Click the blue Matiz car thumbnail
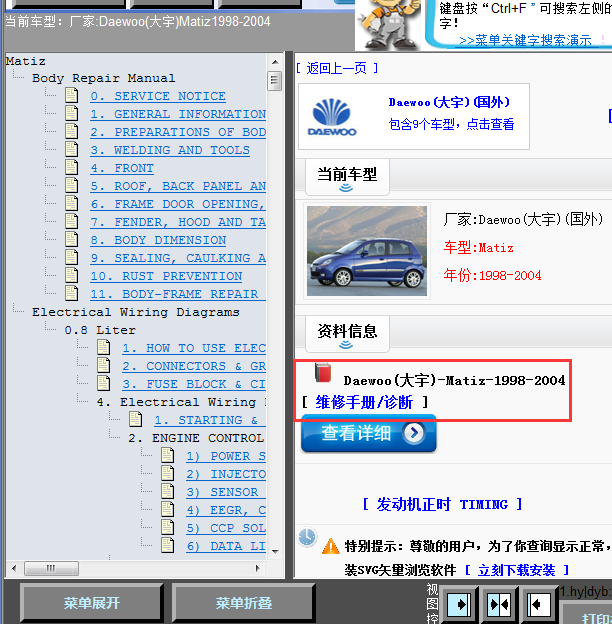Image resolution: width=612 pixels, height=624 pixels. [366, 251]
